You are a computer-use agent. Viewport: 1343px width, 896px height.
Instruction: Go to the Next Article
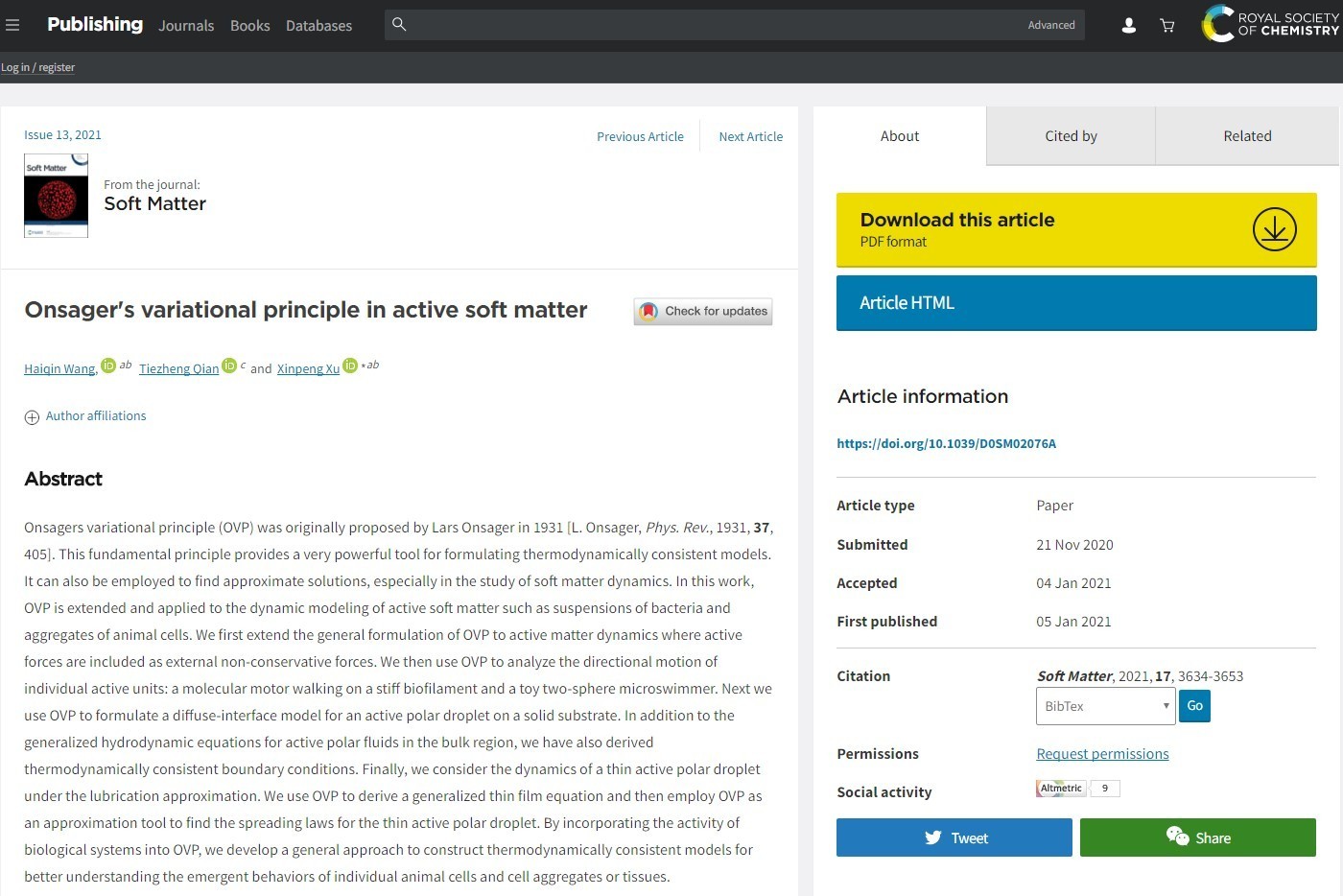(x=750, y=137)
